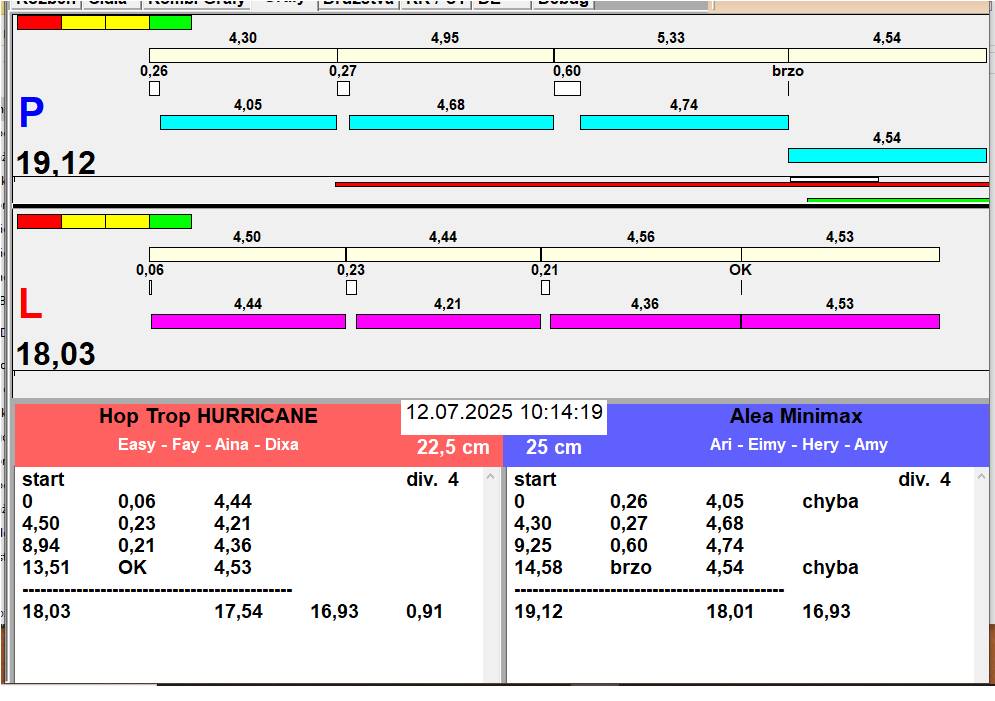
Task: Click the 18,01 value in Alea Minimax totals row
Action: (730, 612)
